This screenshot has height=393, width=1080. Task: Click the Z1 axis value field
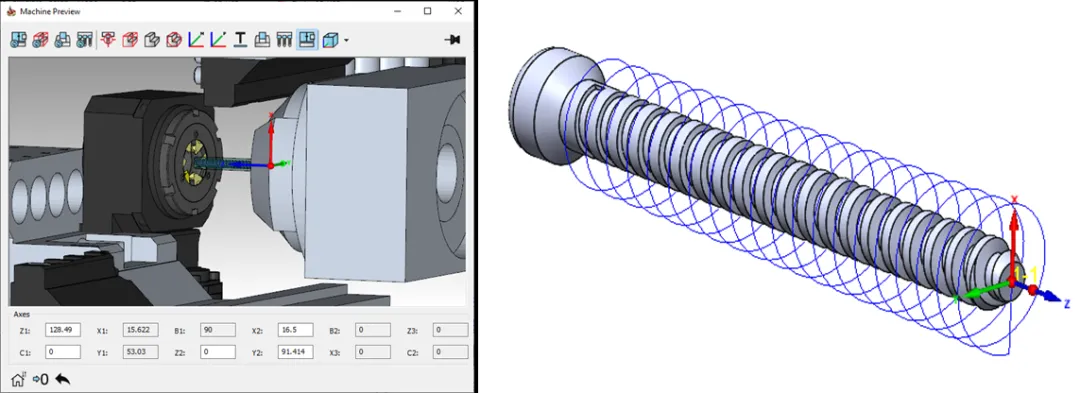tap(63, 330)
